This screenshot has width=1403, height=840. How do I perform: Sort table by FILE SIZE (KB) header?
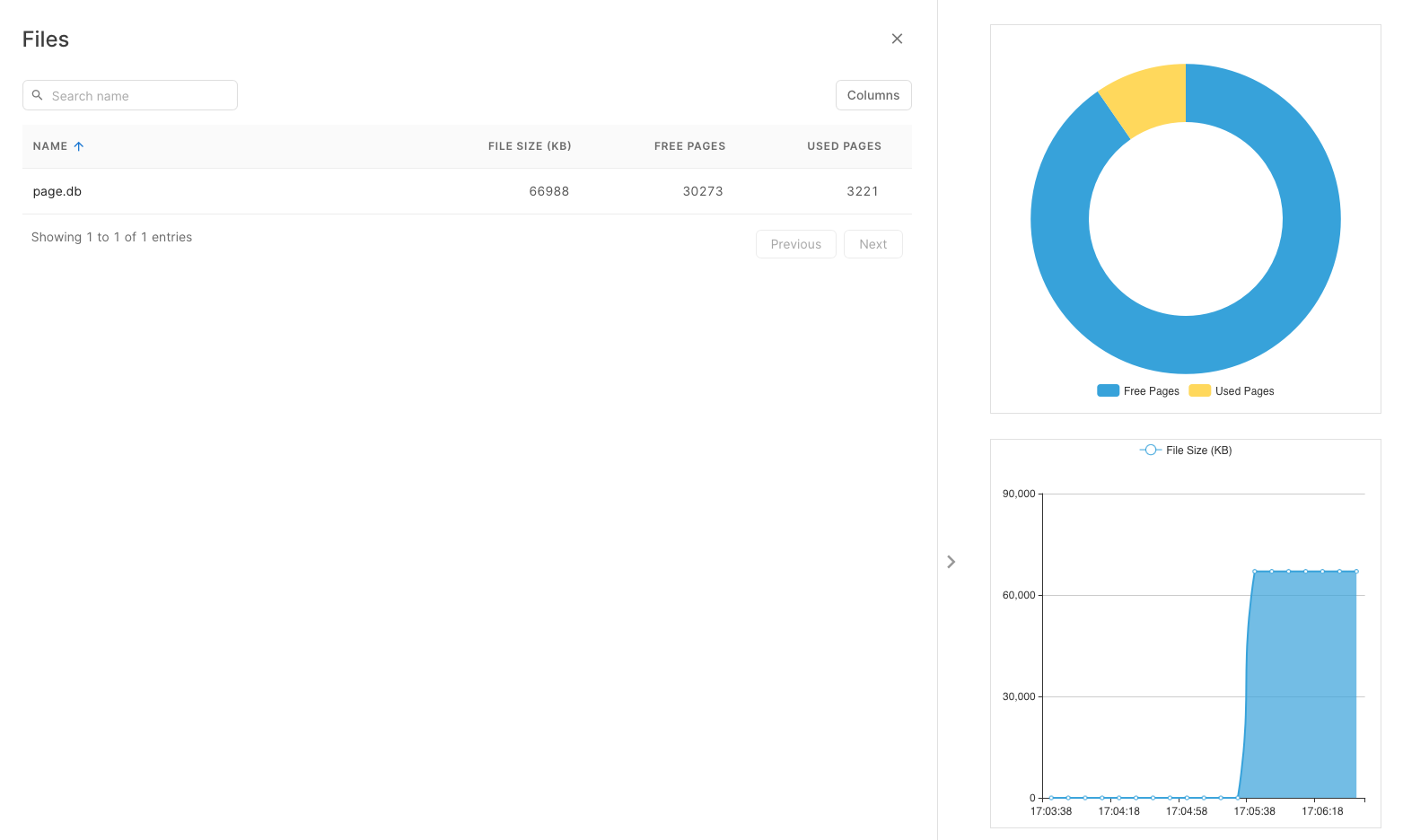pyautogui.click(x=529, y=146)
